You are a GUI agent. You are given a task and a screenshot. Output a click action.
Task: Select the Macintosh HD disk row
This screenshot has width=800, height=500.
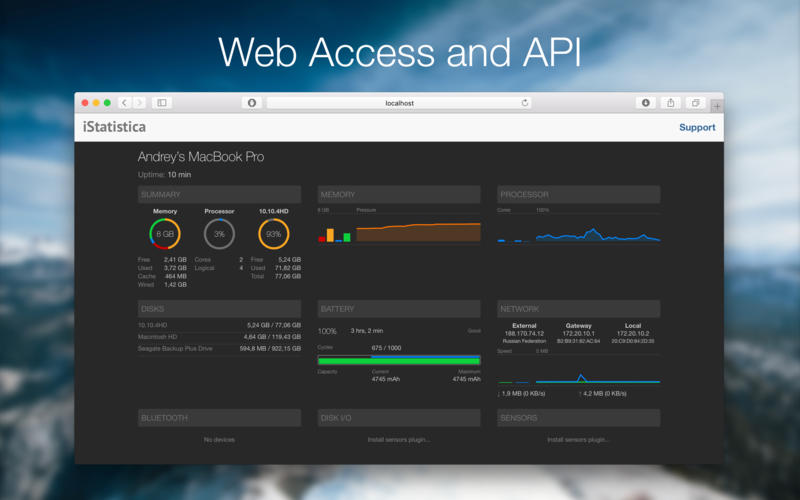219,337
